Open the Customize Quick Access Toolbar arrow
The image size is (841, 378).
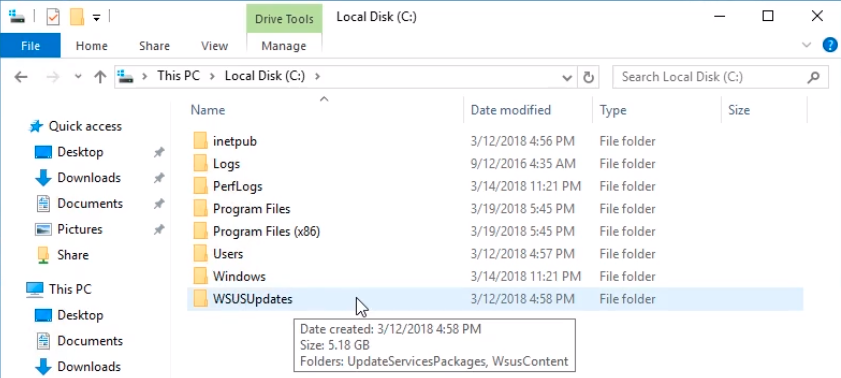97,18
